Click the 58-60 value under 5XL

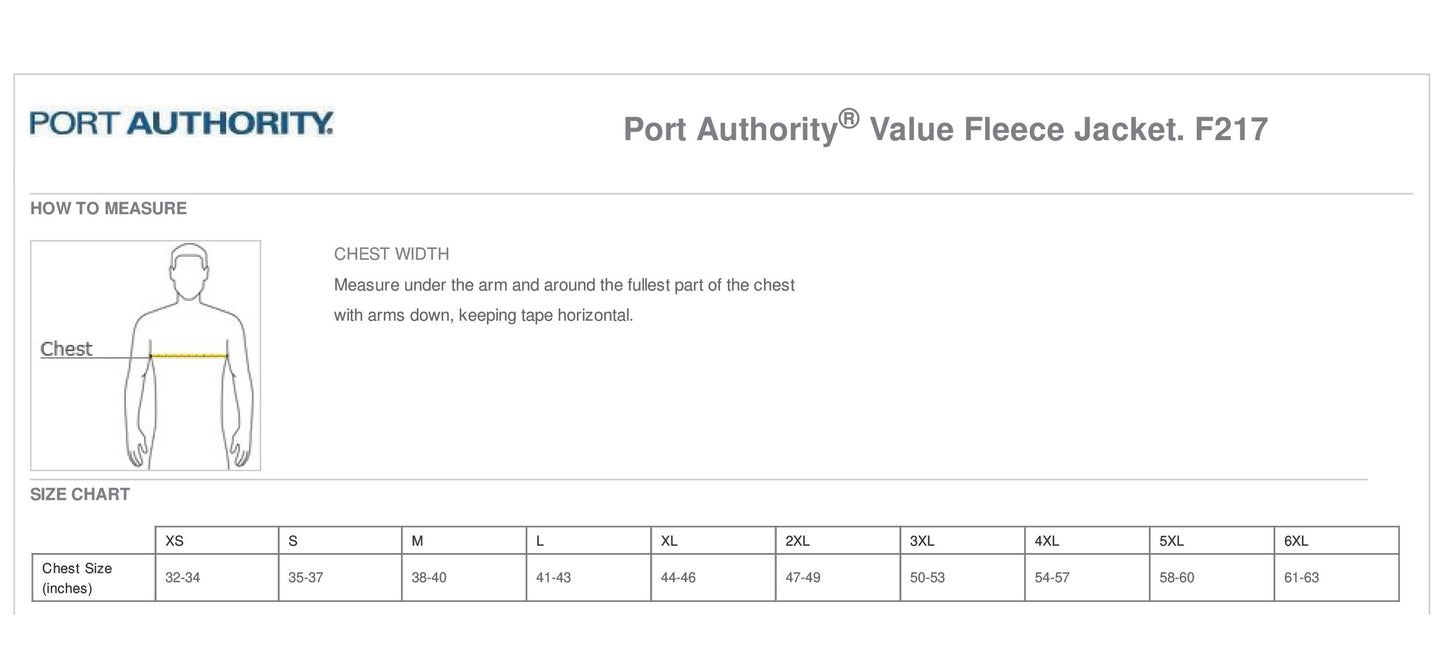[1177, 578]
